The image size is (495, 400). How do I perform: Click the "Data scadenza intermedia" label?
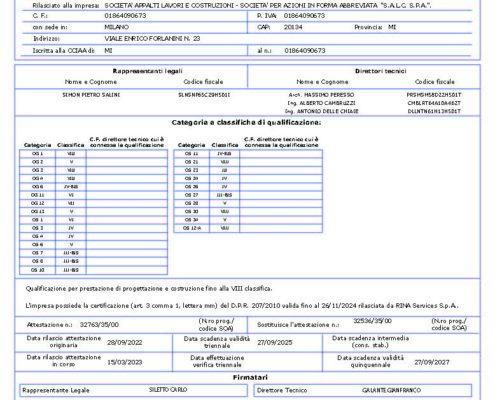point(370,342)
